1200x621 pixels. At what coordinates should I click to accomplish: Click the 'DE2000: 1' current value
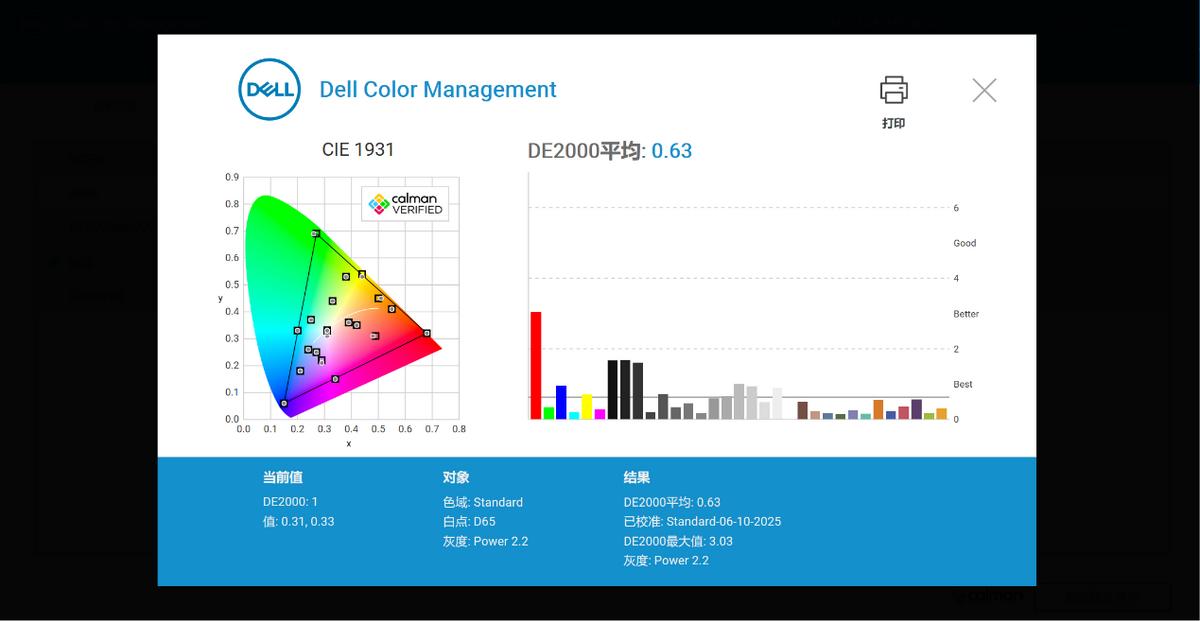290,502
